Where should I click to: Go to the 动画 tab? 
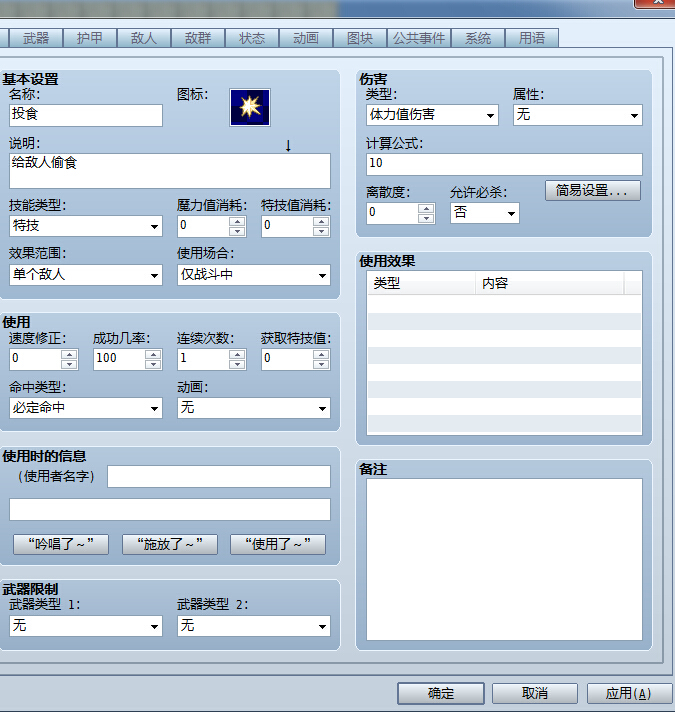click(305, 38)
